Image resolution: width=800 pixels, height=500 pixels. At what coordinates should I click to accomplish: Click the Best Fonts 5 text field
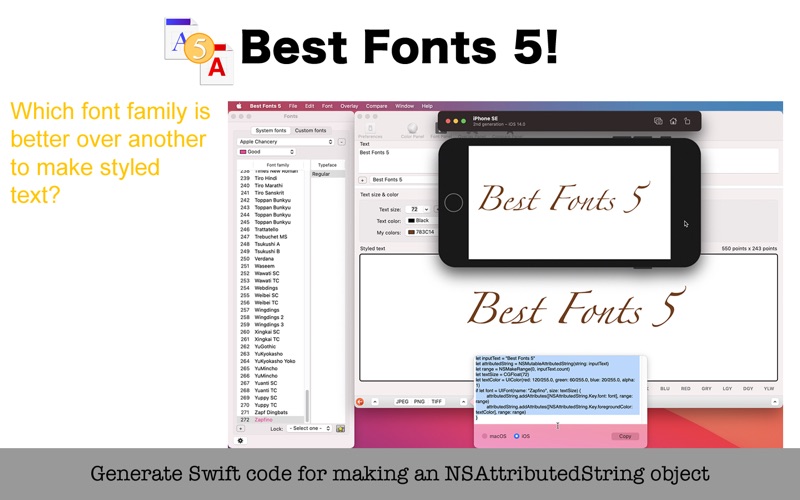click(x=404, y=180)
